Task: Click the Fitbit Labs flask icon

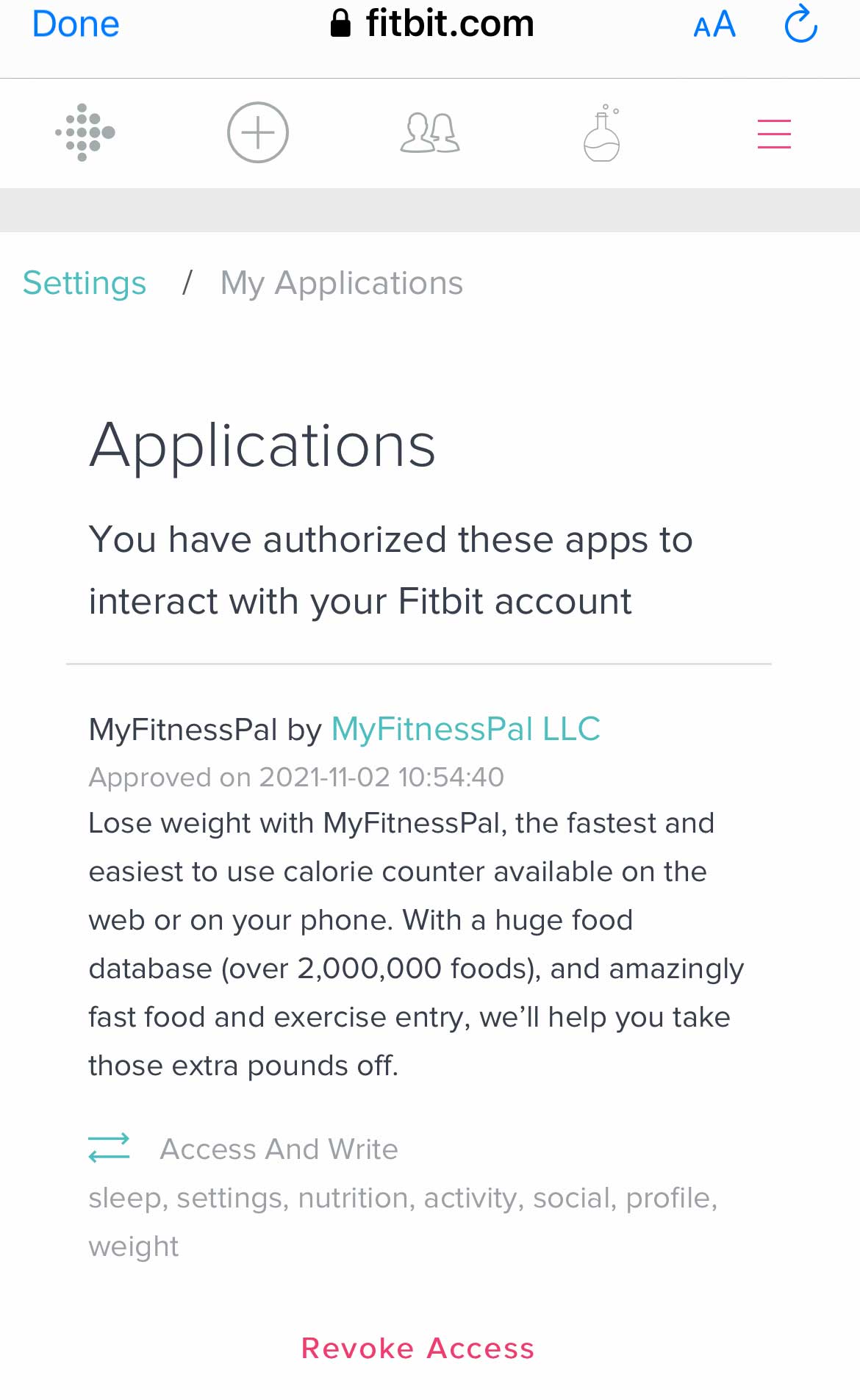Action: pos(601,132)
